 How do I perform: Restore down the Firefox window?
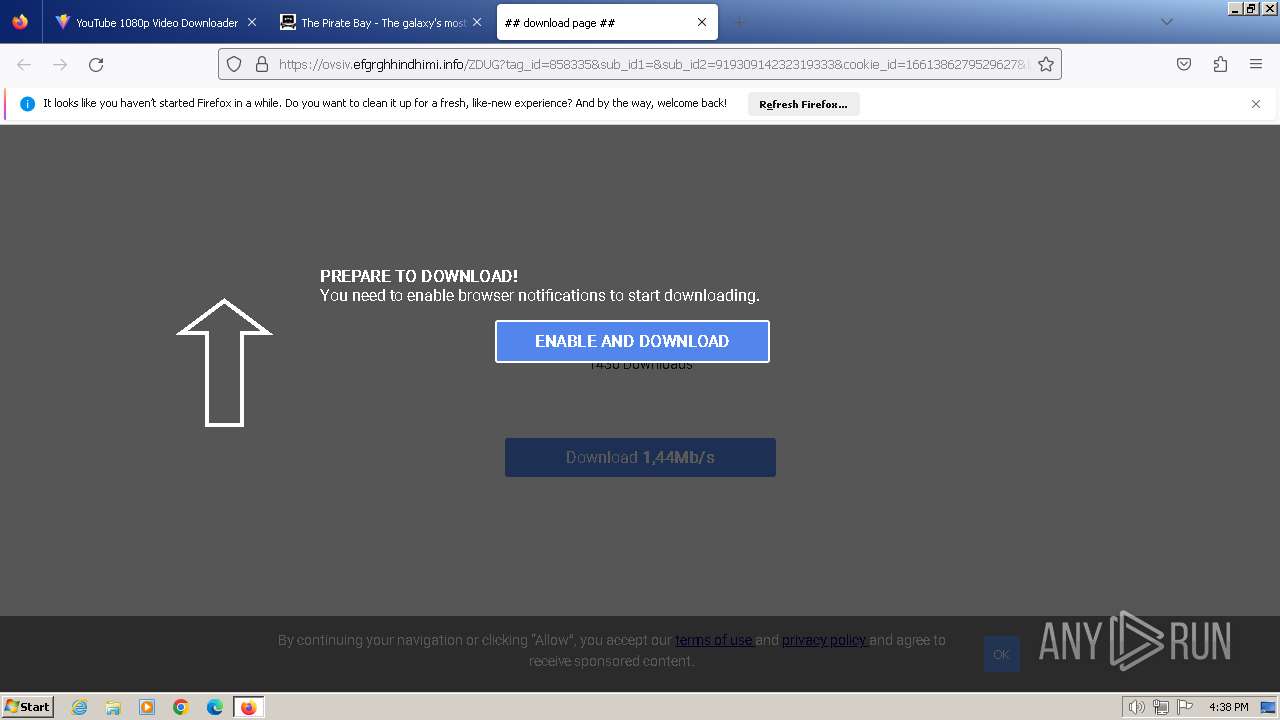(1251, 8)
